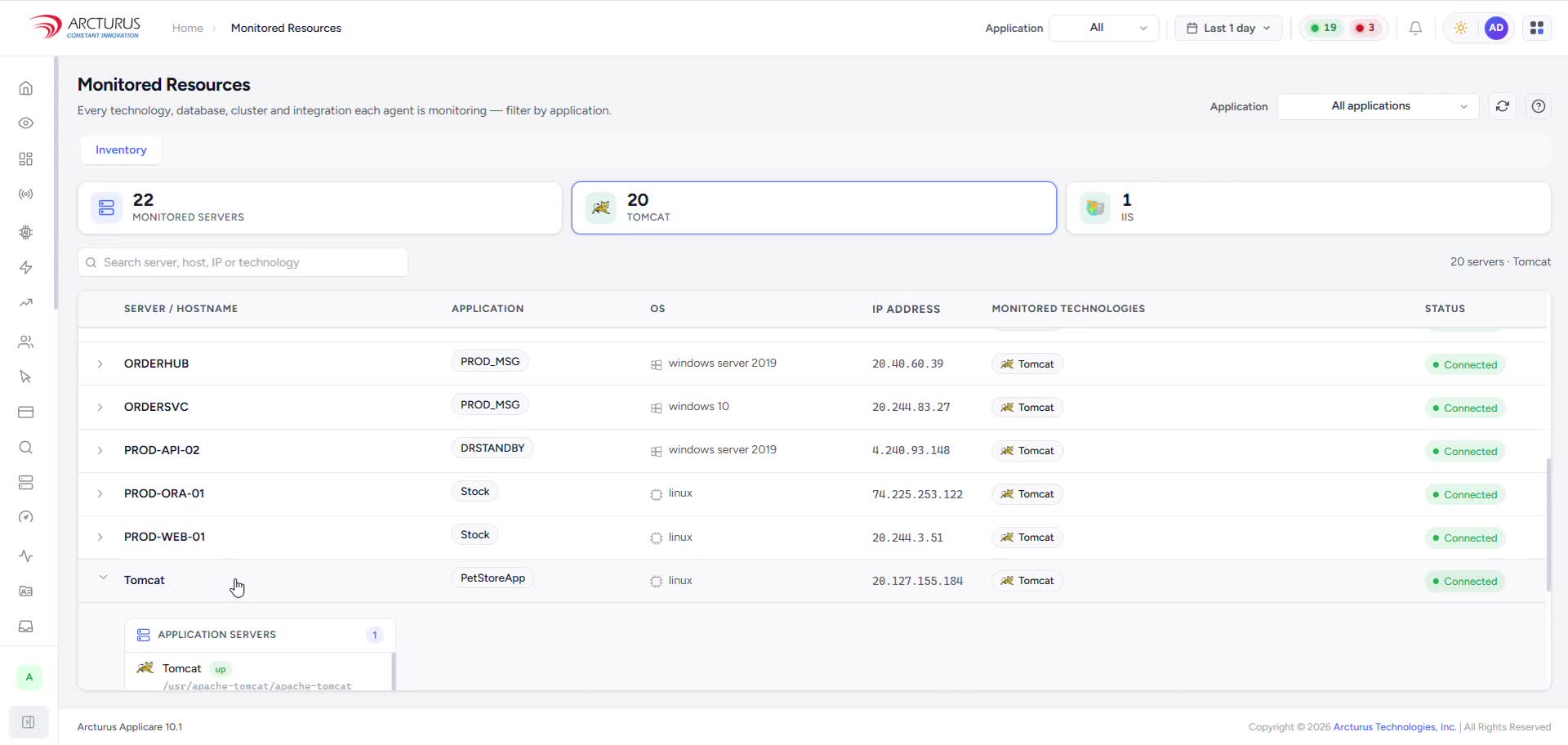Open the lightning bolt icon in sidebar
This screenshot has height=745, width=1568.
tap(26, 268)
